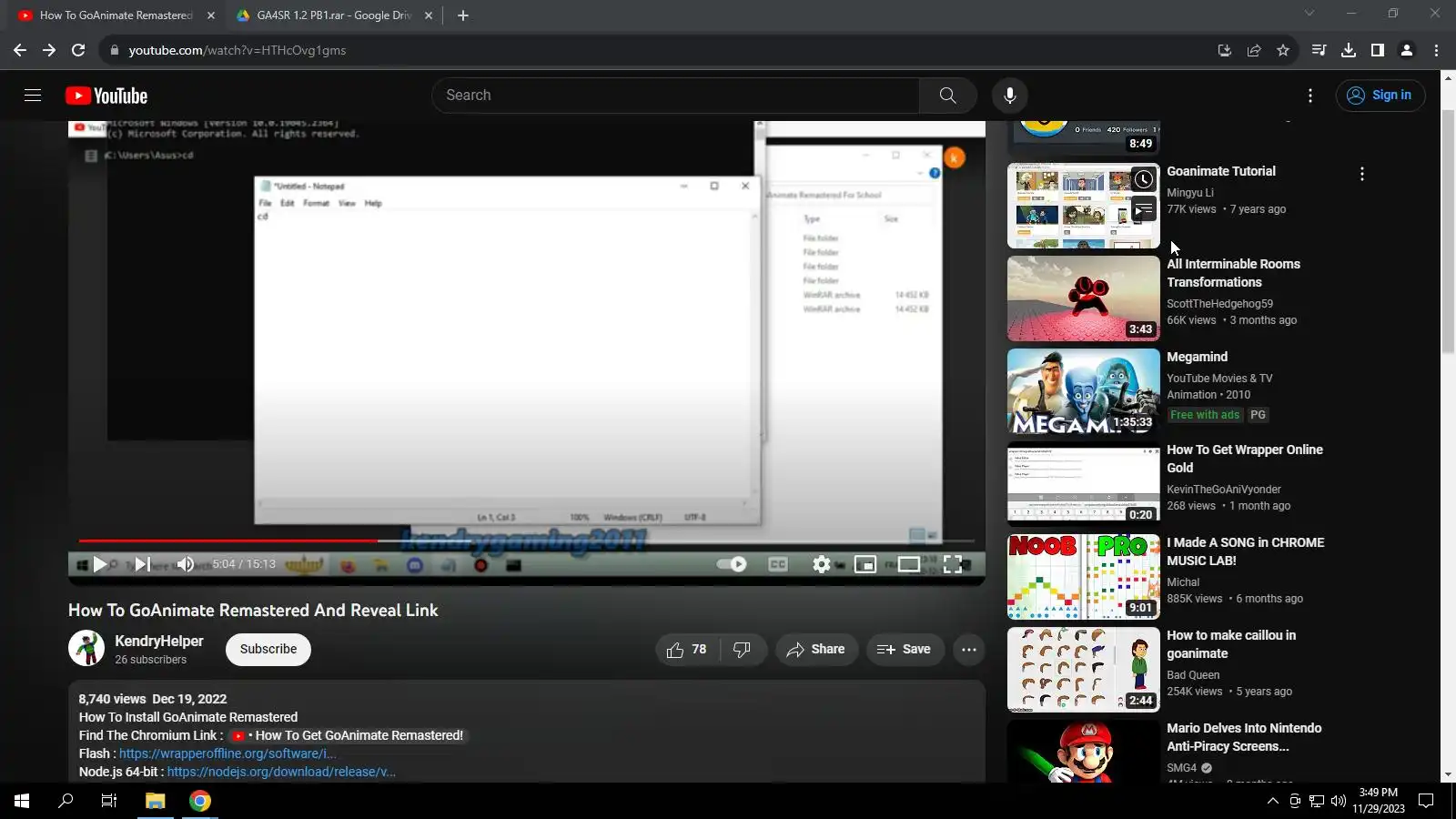Open the nodejs.org download link

click(281, 772)
